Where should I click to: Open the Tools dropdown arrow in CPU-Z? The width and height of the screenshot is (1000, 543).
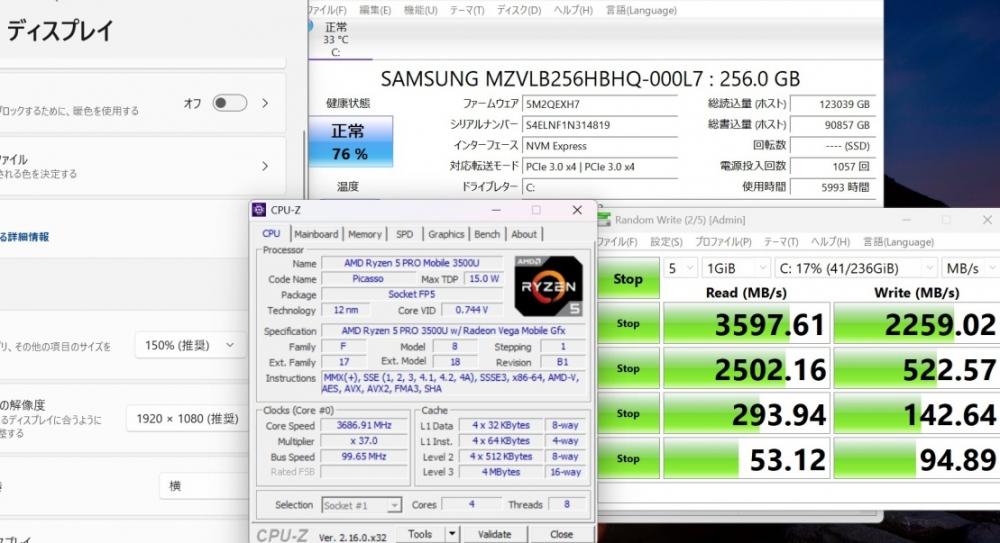pyautogui.click(x=452, y=534)
